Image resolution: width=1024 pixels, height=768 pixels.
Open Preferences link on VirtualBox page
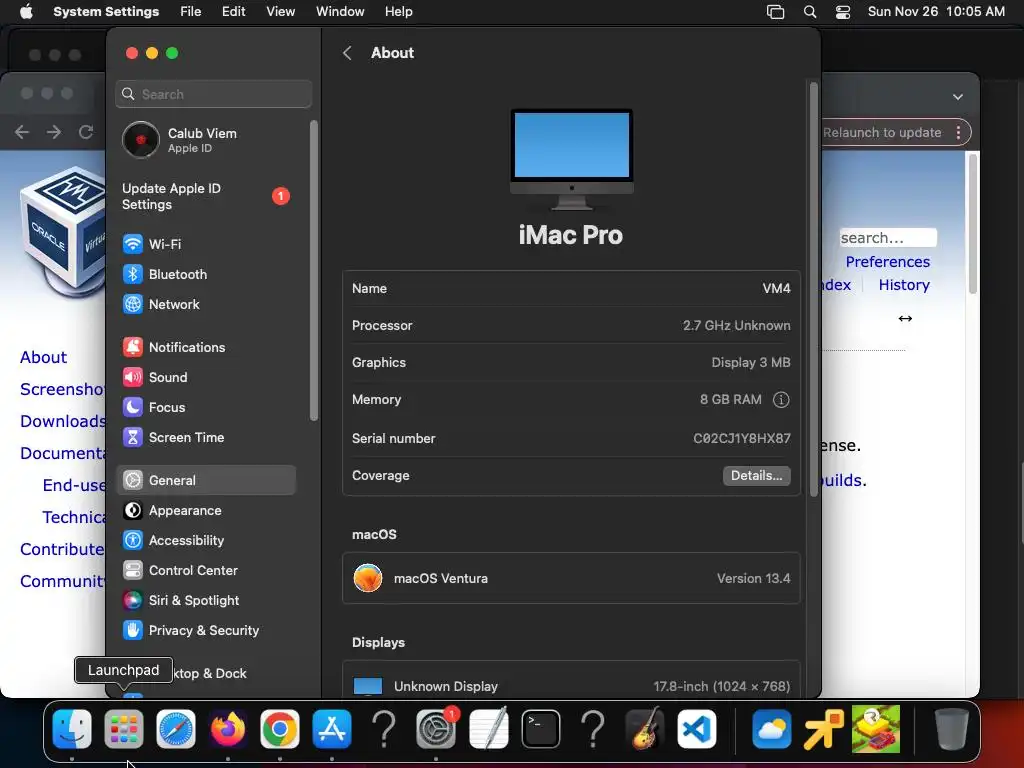[x=888, y=262]
